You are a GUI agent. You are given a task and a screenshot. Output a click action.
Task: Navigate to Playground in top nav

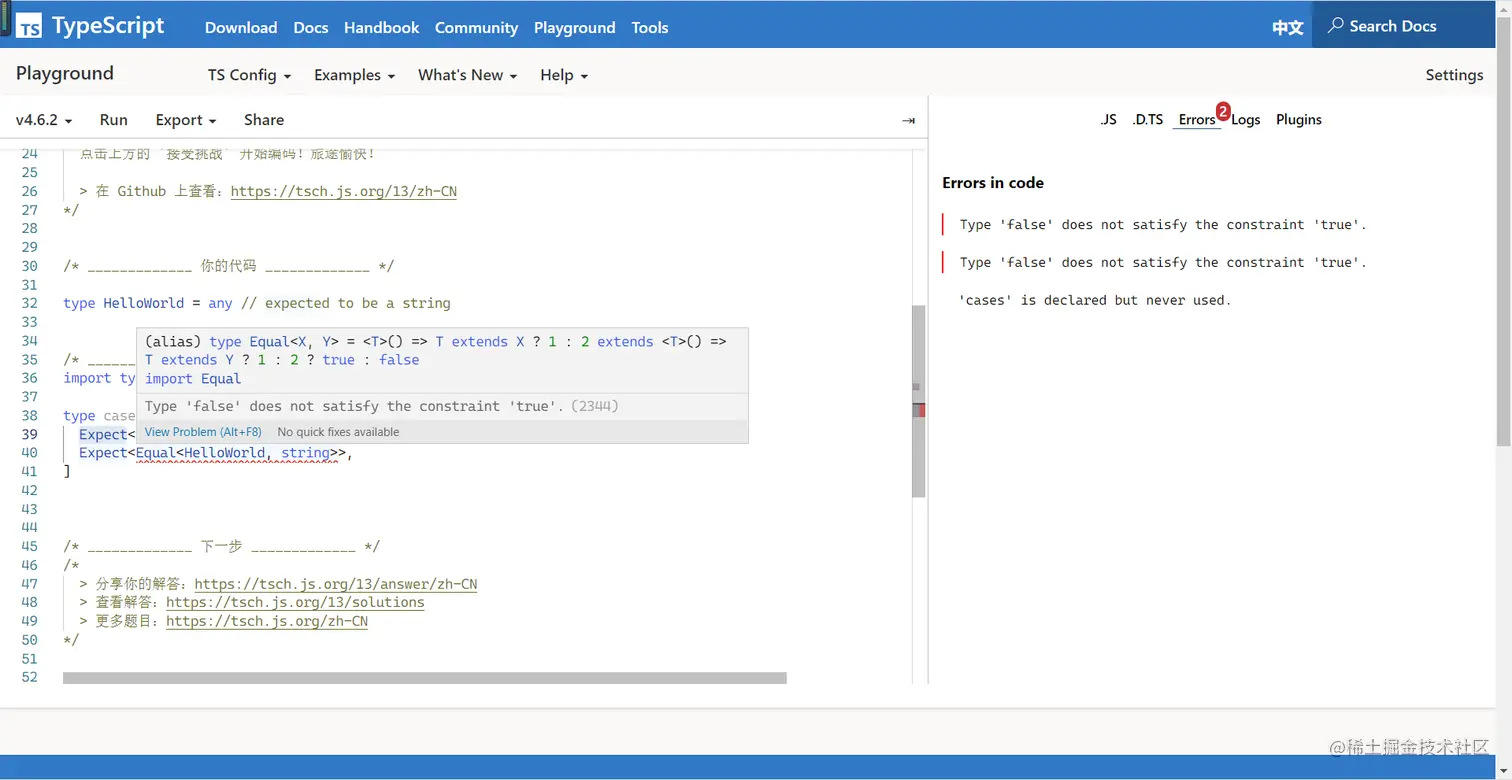(x=575, y=27)
